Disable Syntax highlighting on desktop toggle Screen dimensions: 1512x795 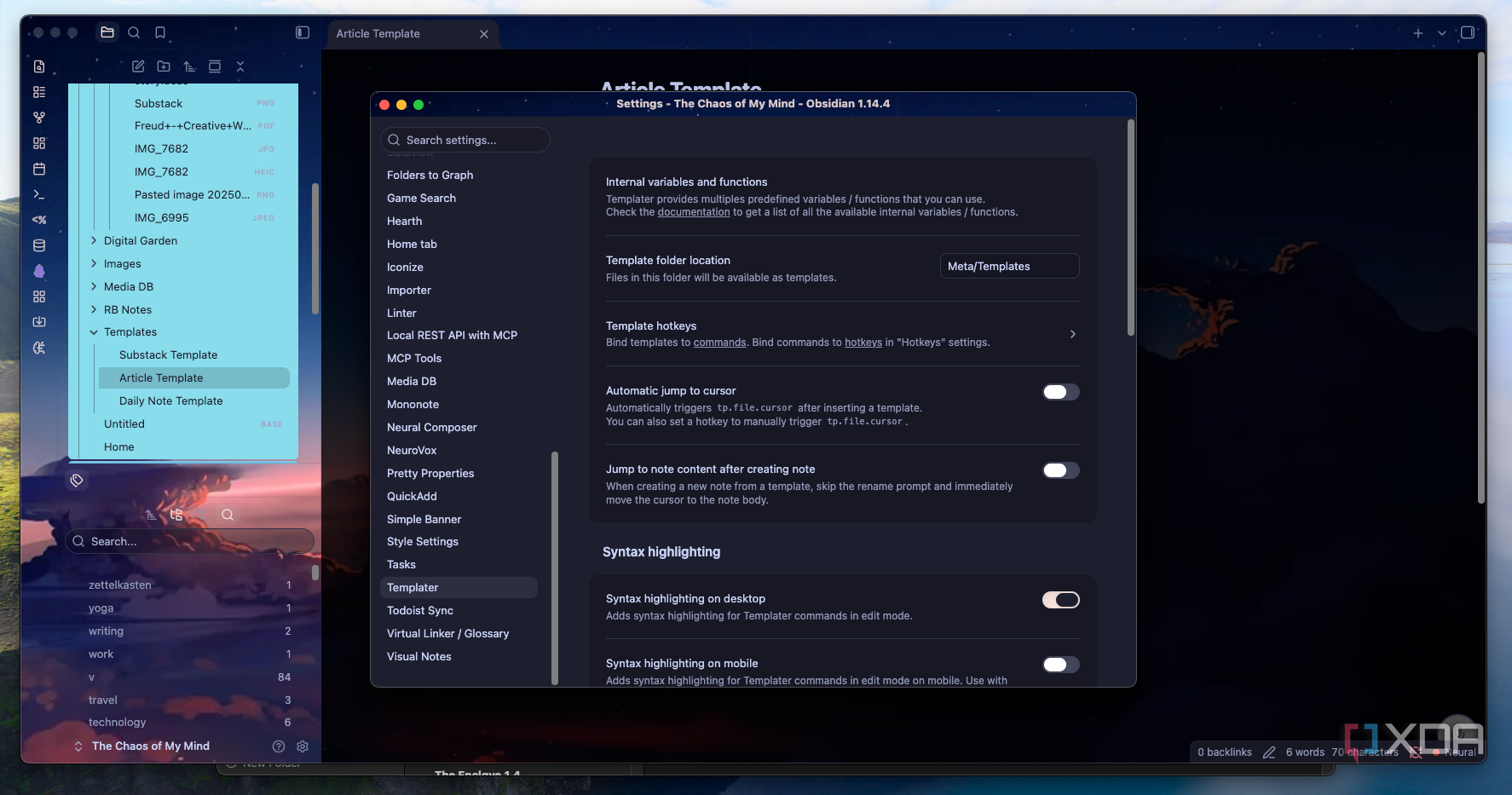pos(1061,600)
